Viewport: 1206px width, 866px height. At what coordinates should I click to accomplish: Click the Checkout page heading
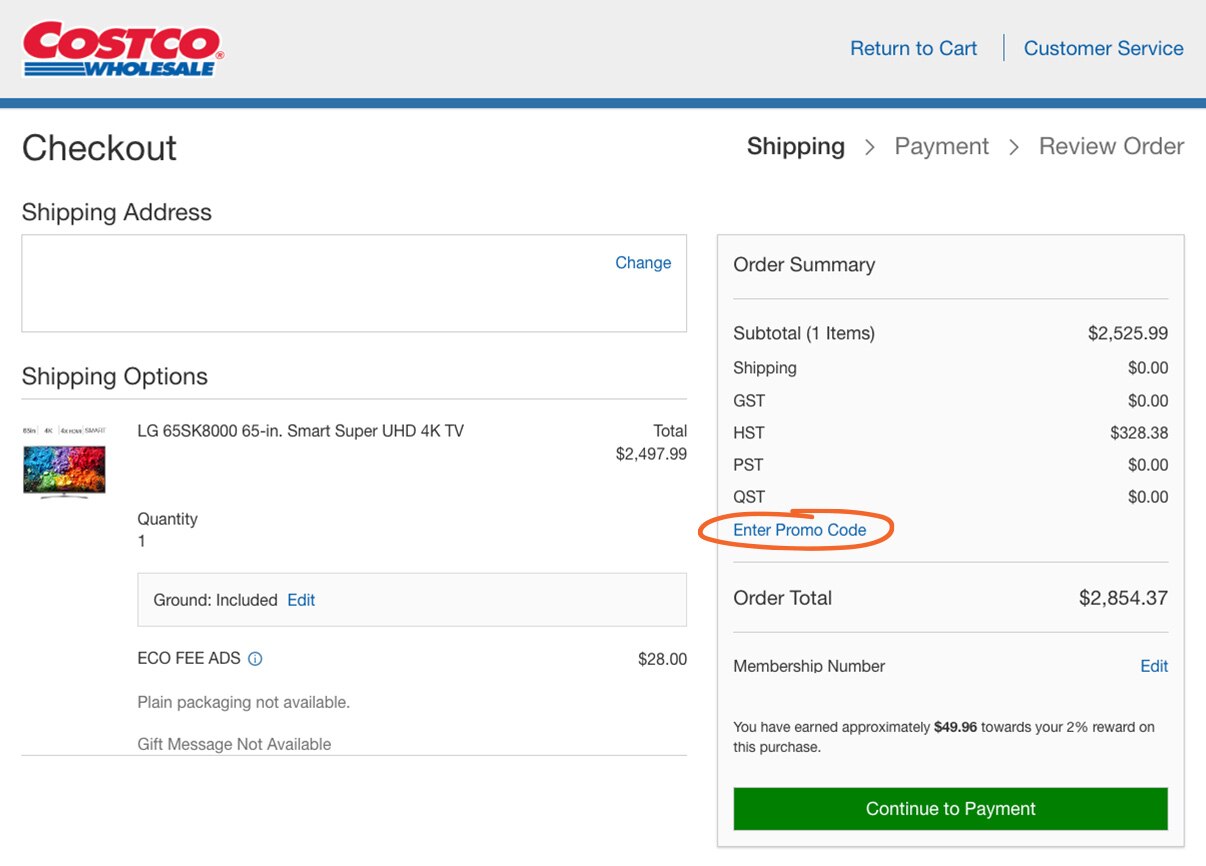click(99, 148)
